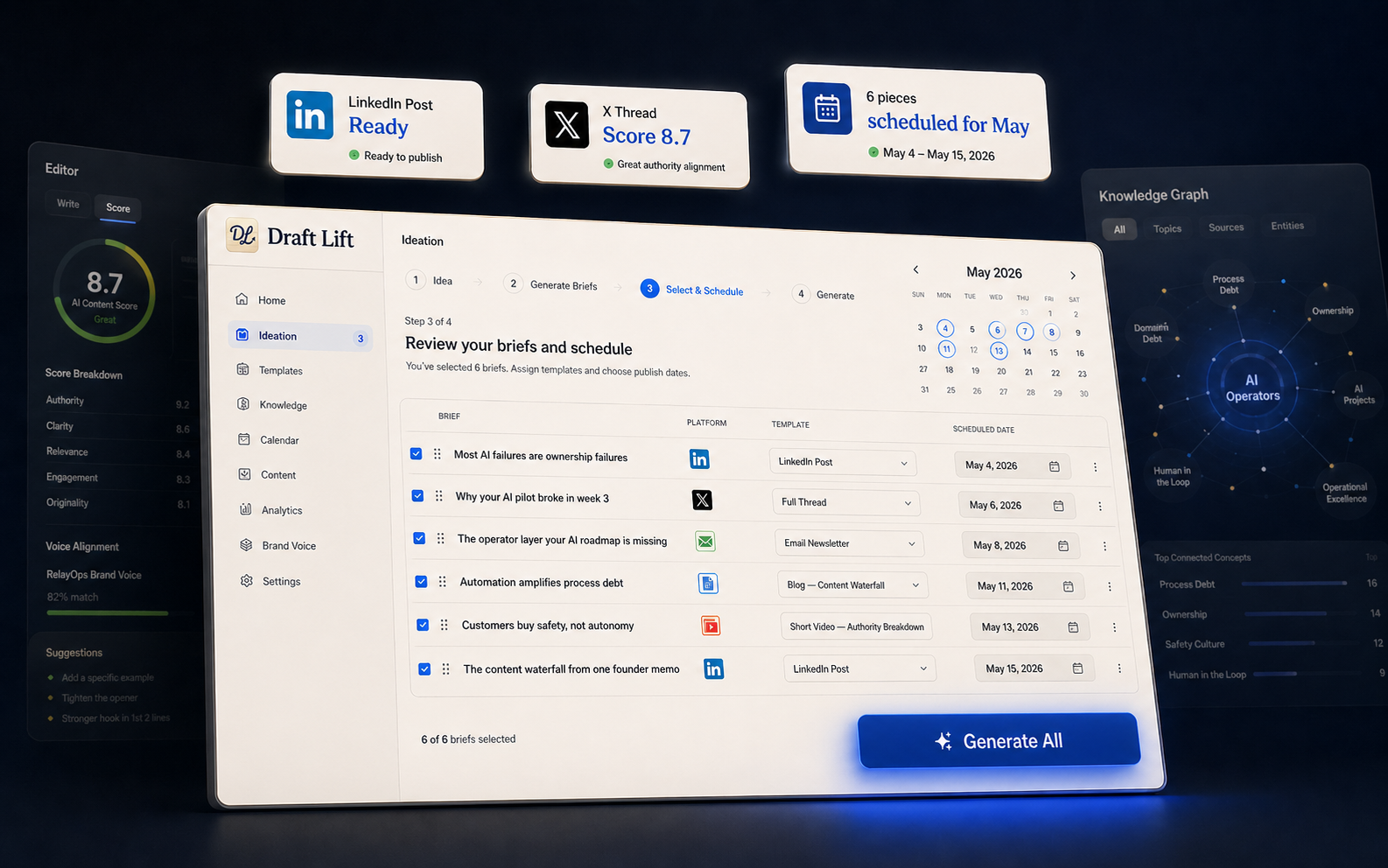Image resolution: width=1388 pixels, height=868 pixels.
Task: Click LinkedIn logo on LinkedIn Post card
Action: point(310,115)
